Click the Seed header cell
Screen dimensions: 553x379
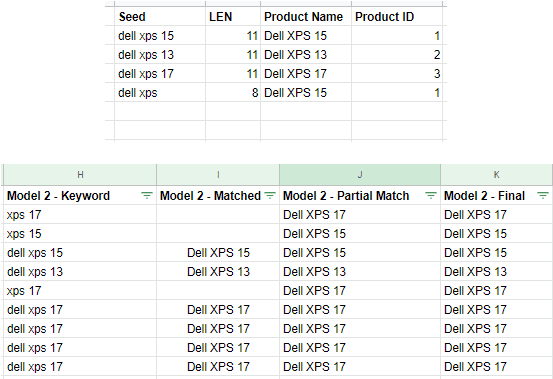160,17
